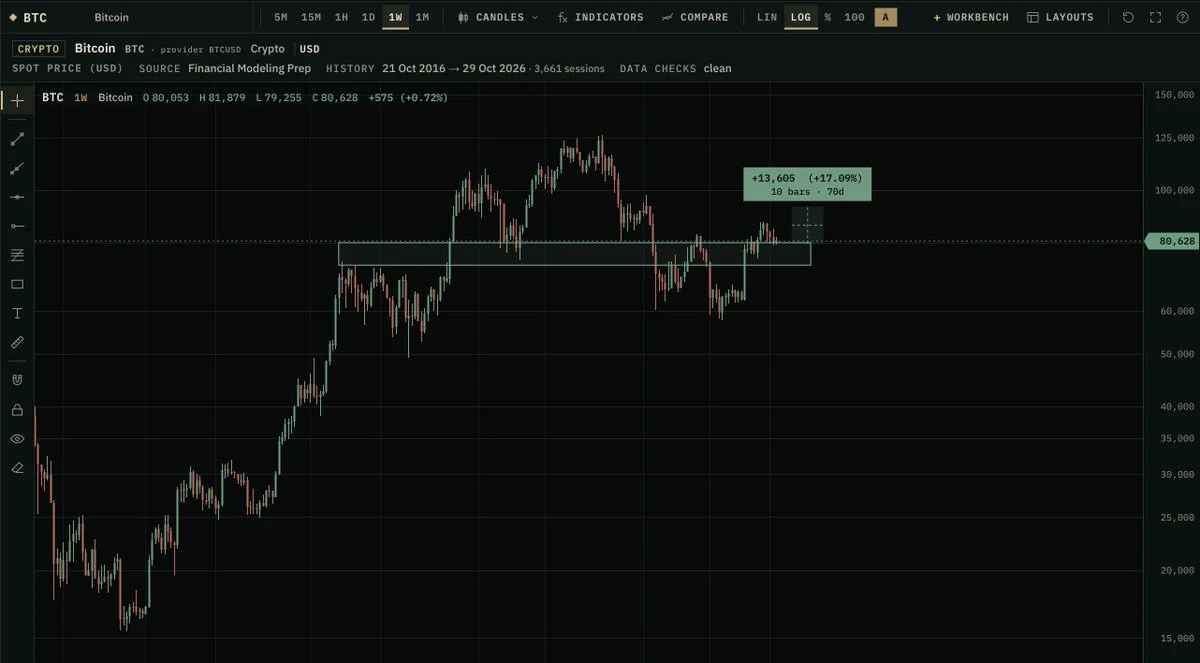Switch price scale to LIN
The height and width of the screenshot is (663, 1200).
click(767, 17)
